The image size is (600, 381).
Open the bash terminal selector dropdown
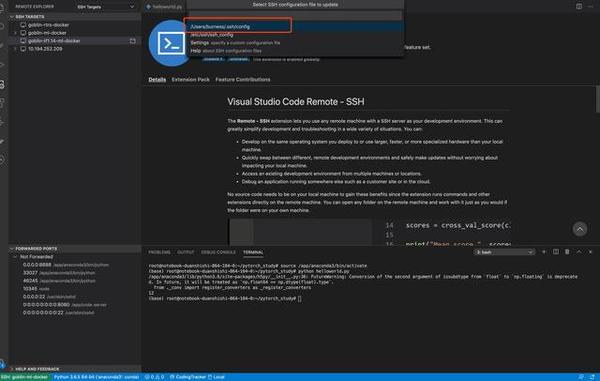[x=504, y=252]
